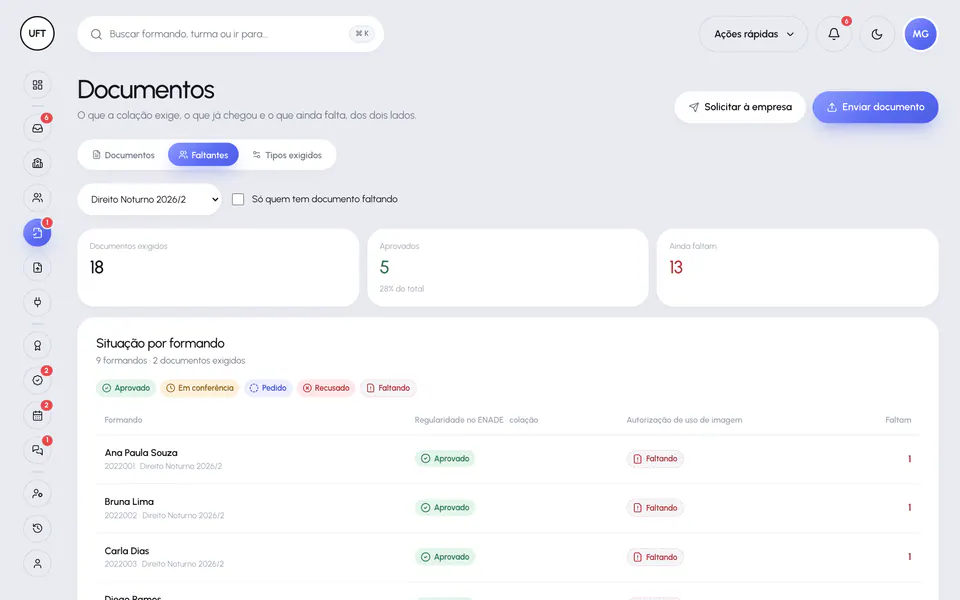Screen dimensions: 960x600
Task: Open the people group icon in sidebar
Action: pyautogui.click(x=37, y=198)
